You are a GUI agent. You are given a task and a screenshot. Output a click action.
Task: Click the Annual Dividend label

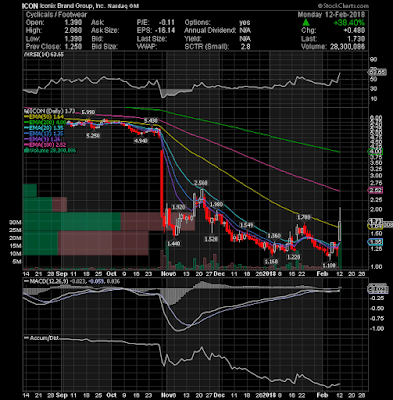click(x=210, y=31)
